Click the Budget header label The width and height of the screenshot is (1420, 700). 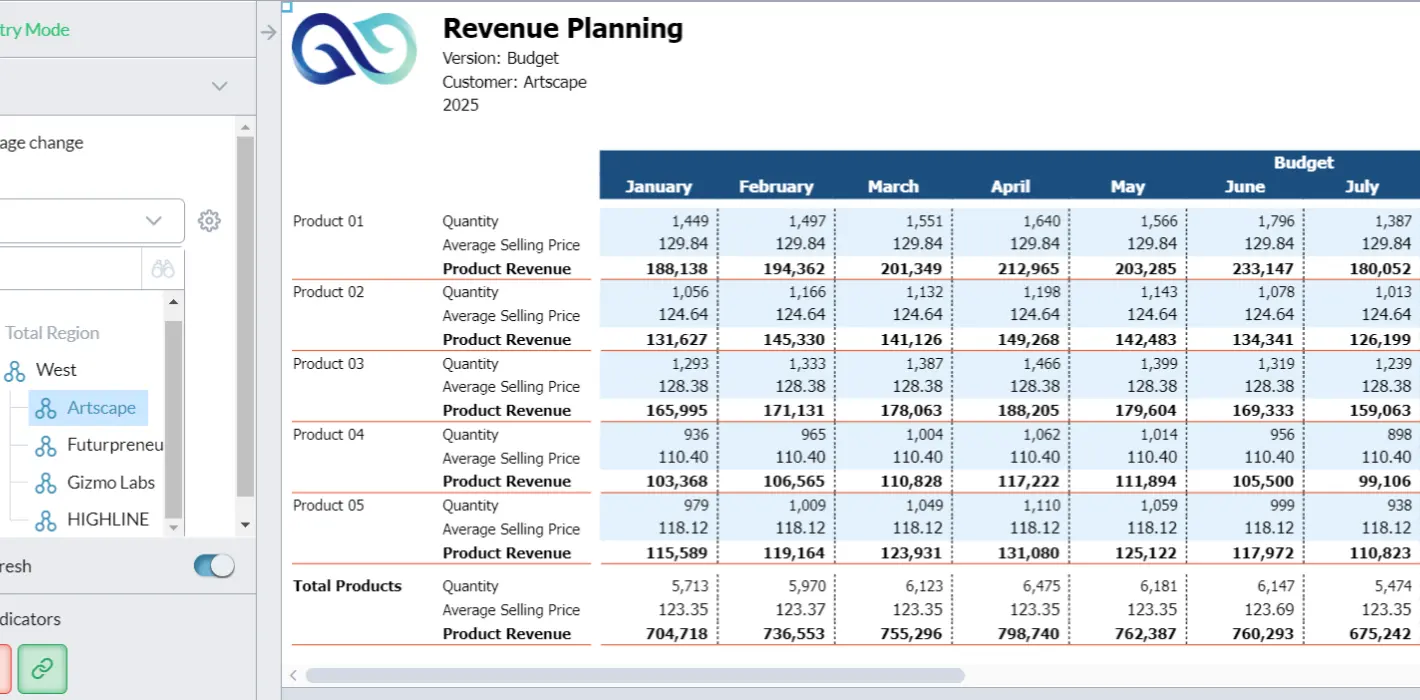coord(1304,162)
